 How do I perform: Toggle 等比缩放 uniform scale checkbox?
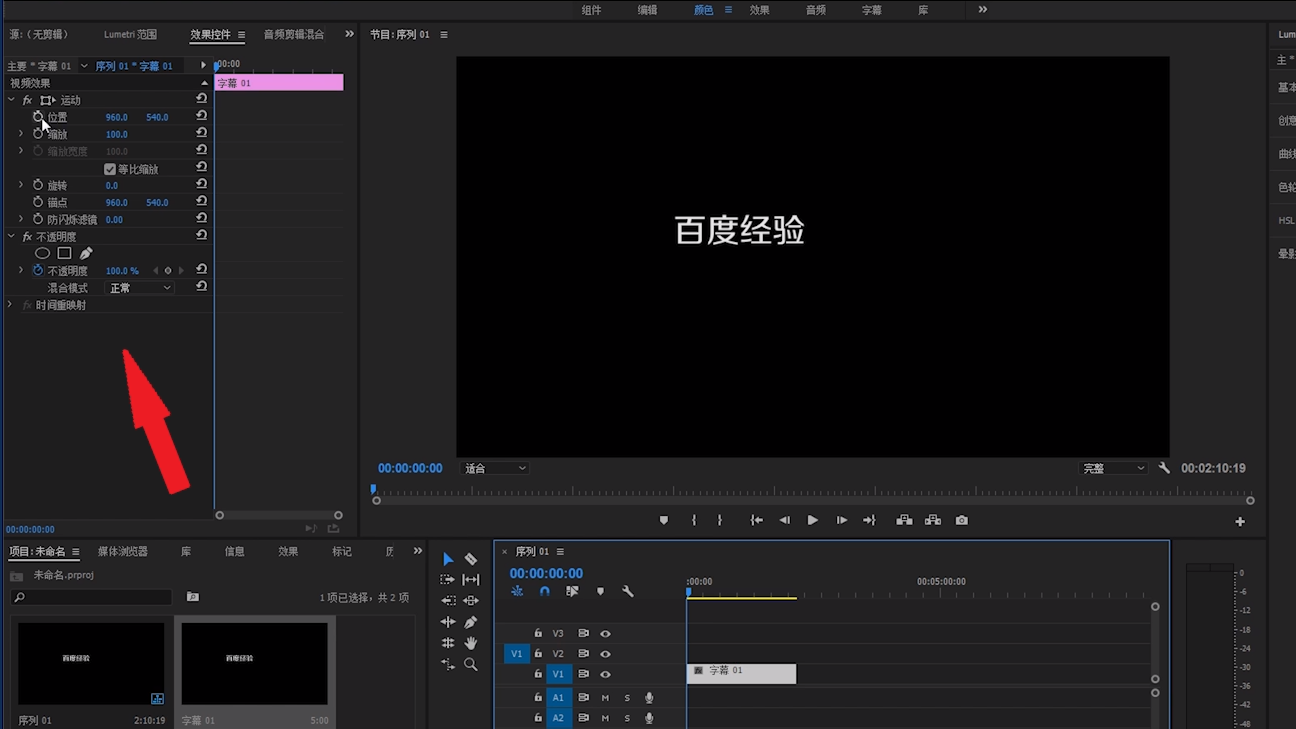[110, 169]
